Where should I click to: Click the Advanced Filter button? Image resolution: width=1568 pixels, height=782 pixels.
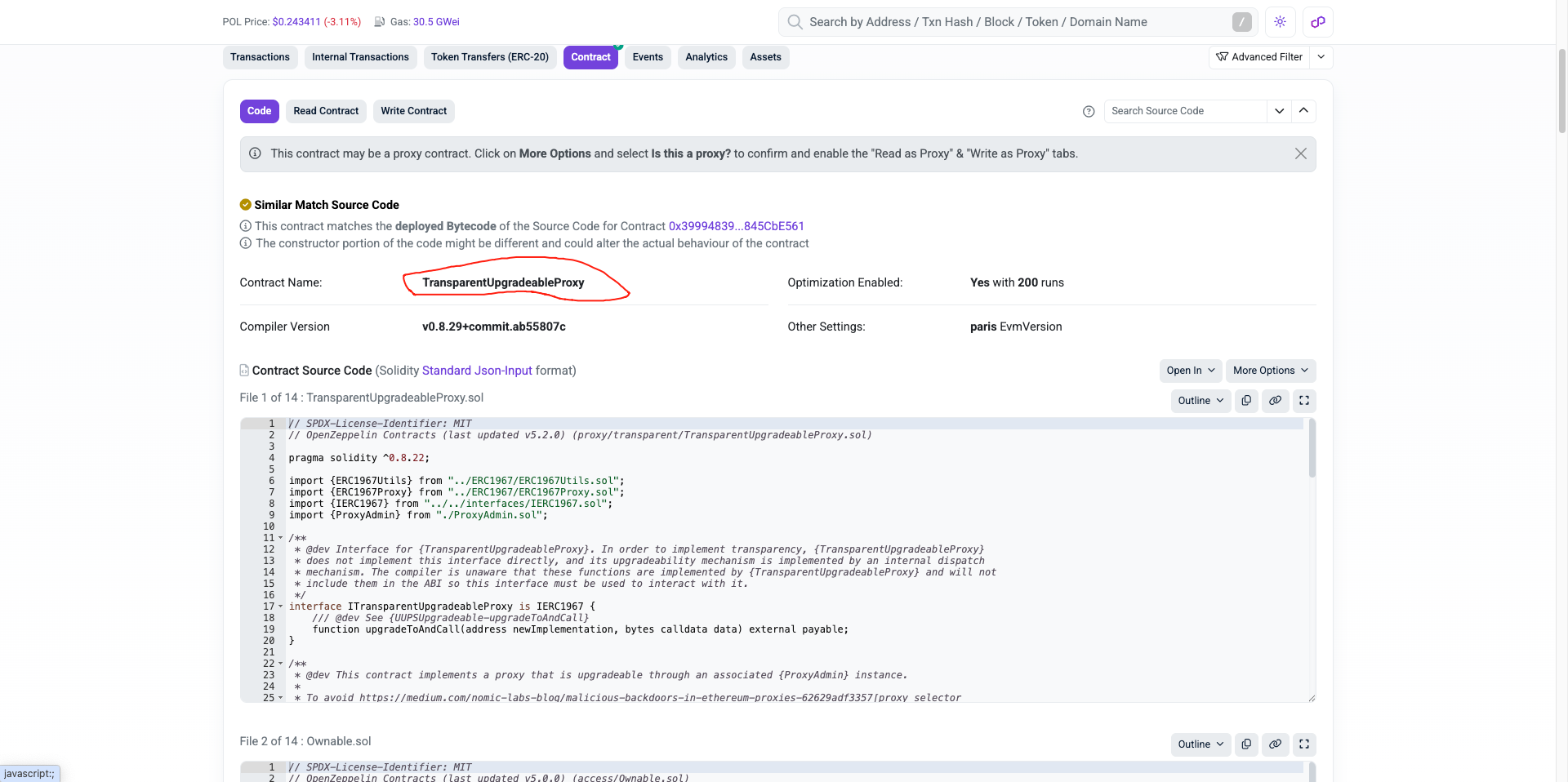click(1259, 57)
